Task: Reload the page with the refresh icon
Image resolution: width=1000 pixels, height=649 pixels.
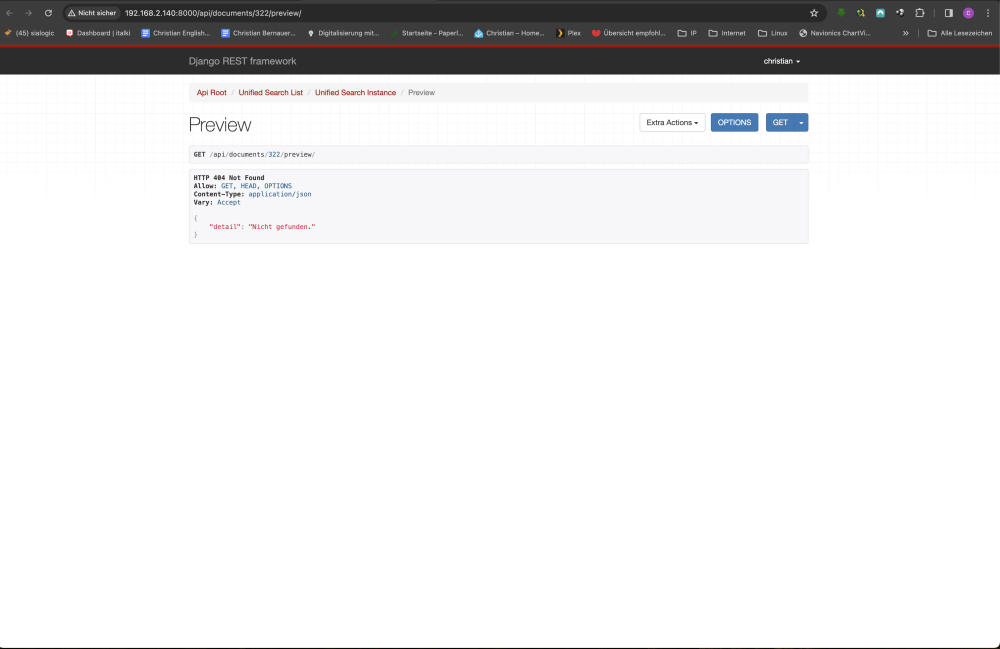Action: (48, 13)
